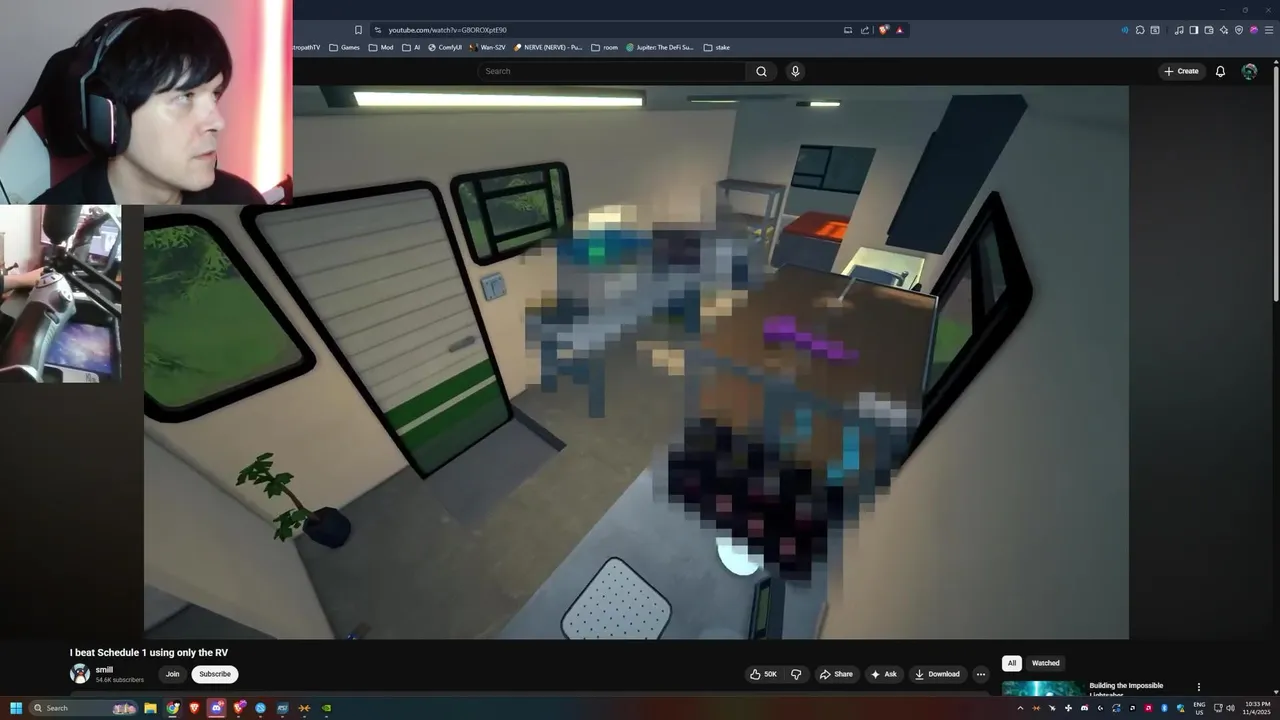Image resolution: width=1280 pixels, height=720 pixels.
Task: Click the ENG US language indicator
Action: 1199,708
